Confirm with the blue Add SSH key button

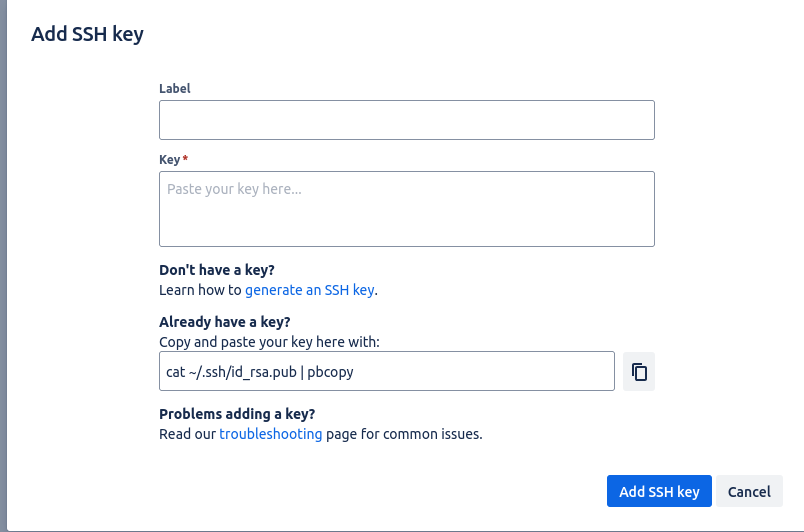(x=659, y=491)
